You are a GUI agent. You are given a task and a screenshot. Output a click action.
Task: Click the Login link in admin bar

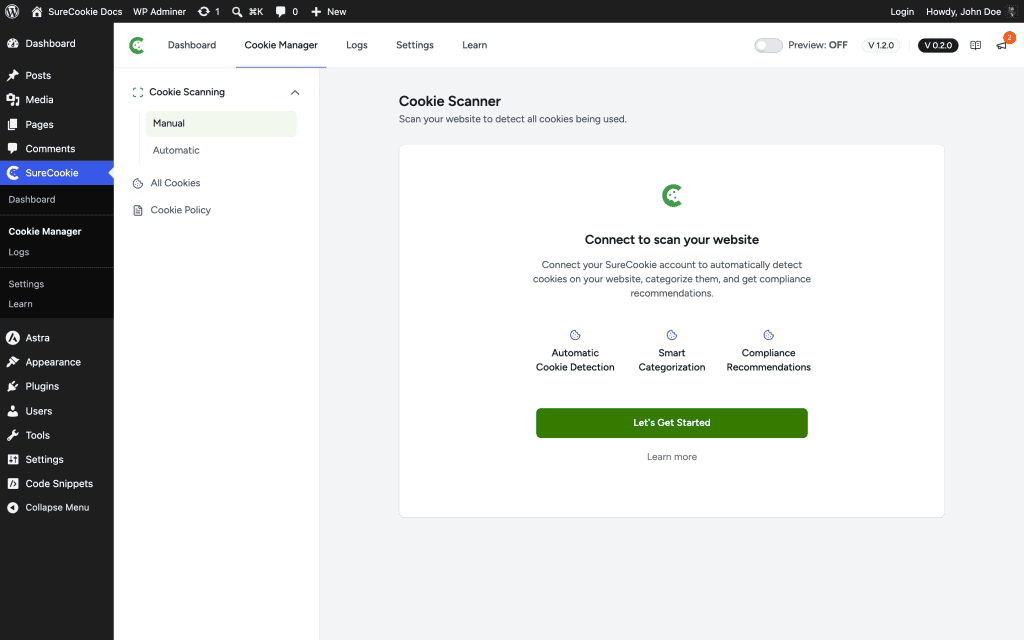coord(902,11)
